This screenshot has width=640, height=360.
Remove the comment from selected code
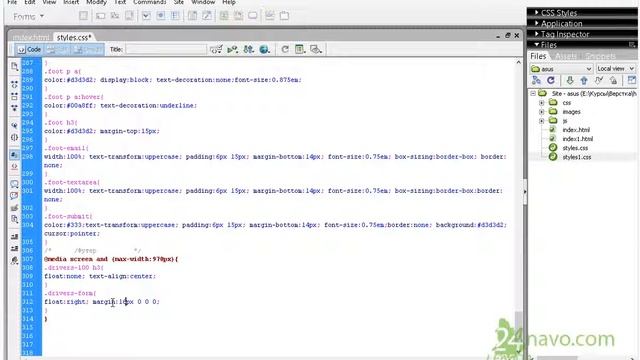[x=14, y=196]
